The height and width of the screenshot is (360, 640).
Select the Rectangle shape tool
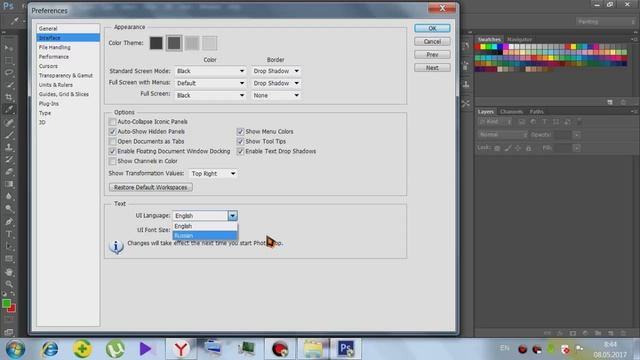(x=9, y=259)
